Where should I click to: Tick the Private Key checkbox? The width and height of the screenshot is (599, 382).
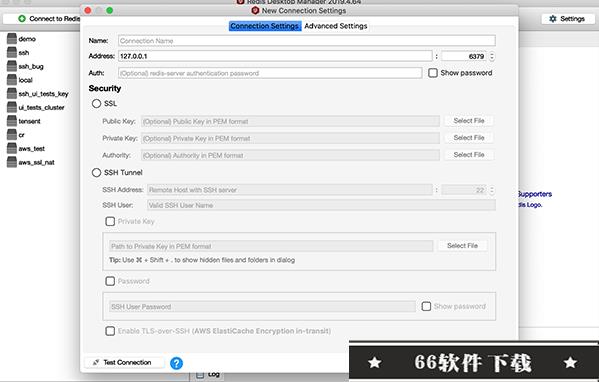110,221
